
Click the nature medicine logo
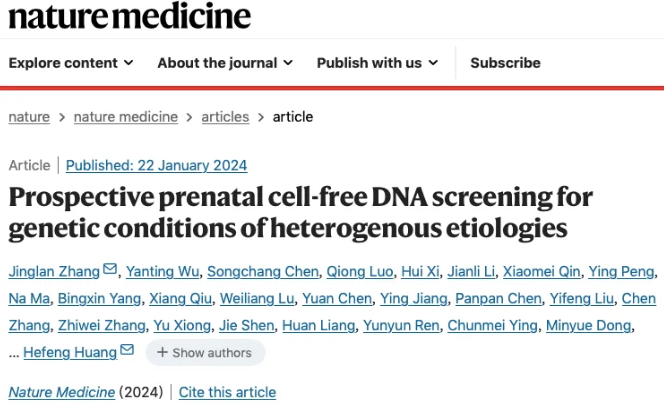[x=130, y=17]
